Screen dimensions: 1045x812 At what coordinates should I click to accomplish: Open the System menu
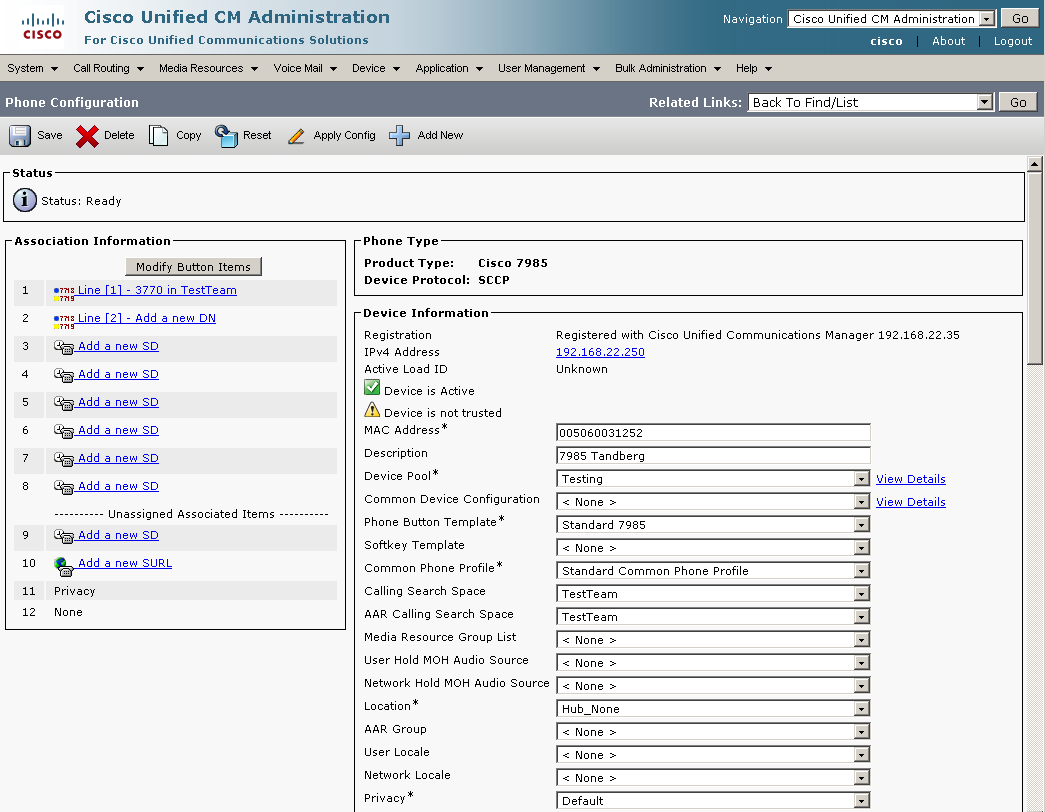(x=32, y=68)
